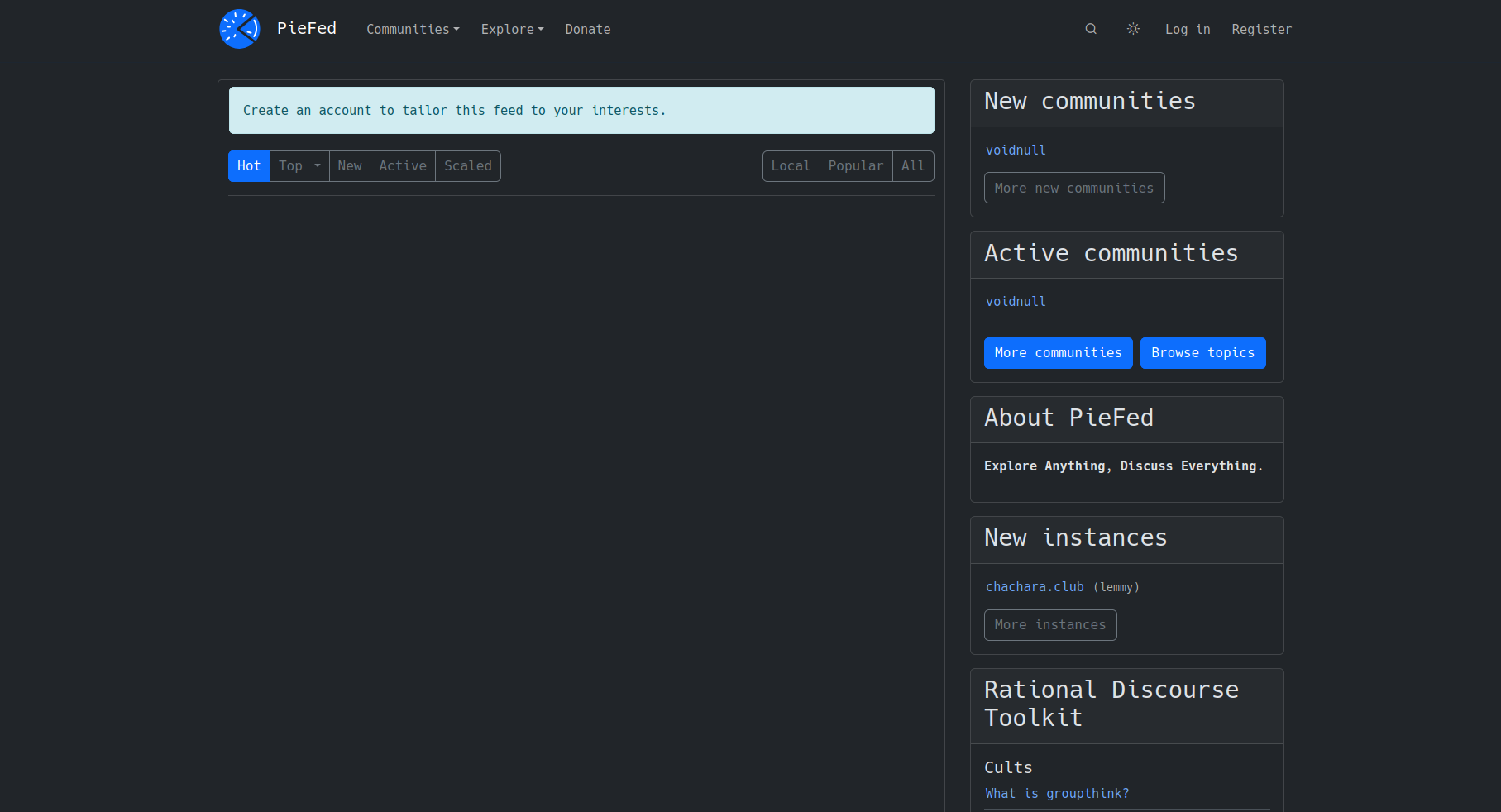
Task: Choose the Scaled sort option
Action: (468, 166)
